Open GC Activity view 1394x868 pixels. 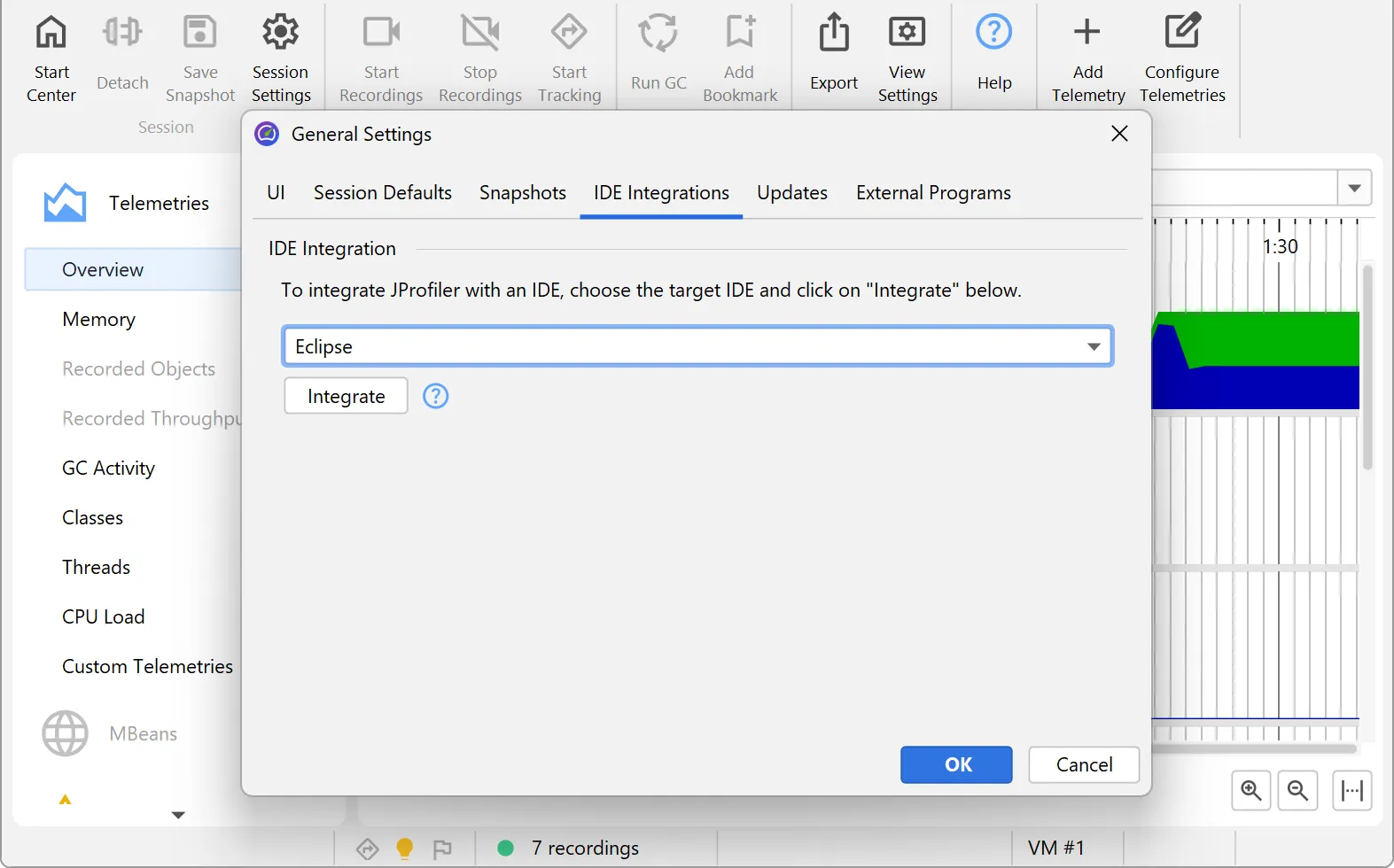point(108,468)
